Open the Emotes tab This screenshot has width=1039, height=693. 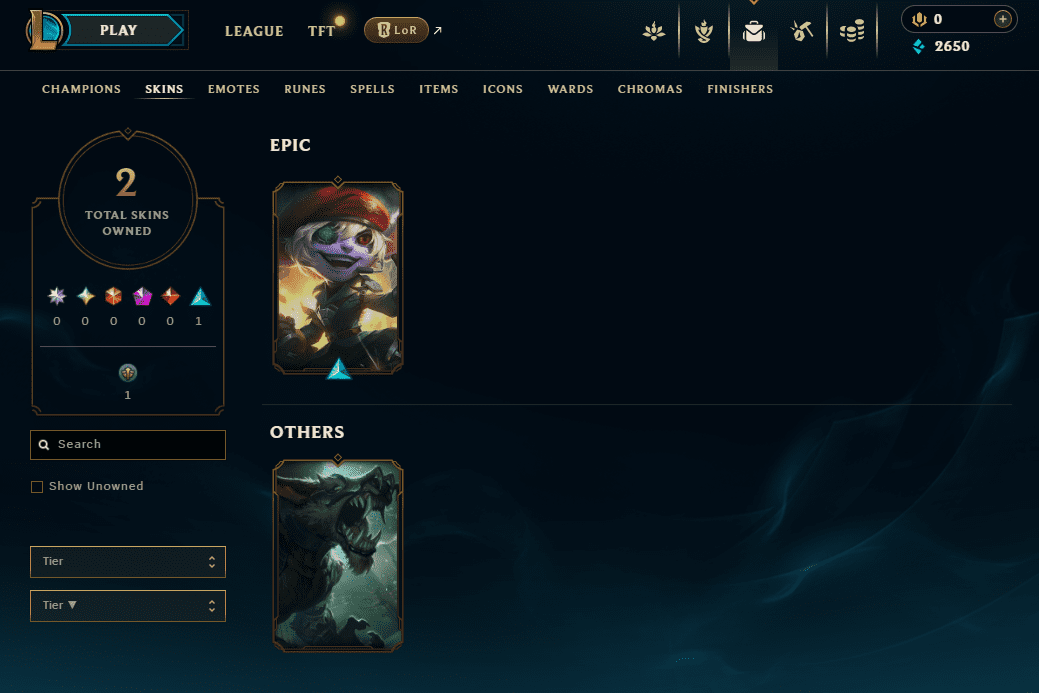pos(234,89)
